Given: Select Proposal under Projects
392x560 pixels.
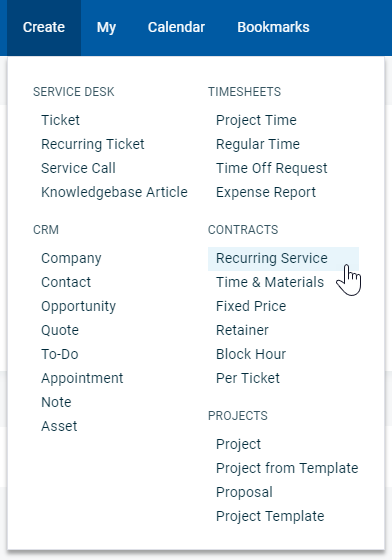Looking at the screenshot, I should pyautogui.click(x=244, y=492).
